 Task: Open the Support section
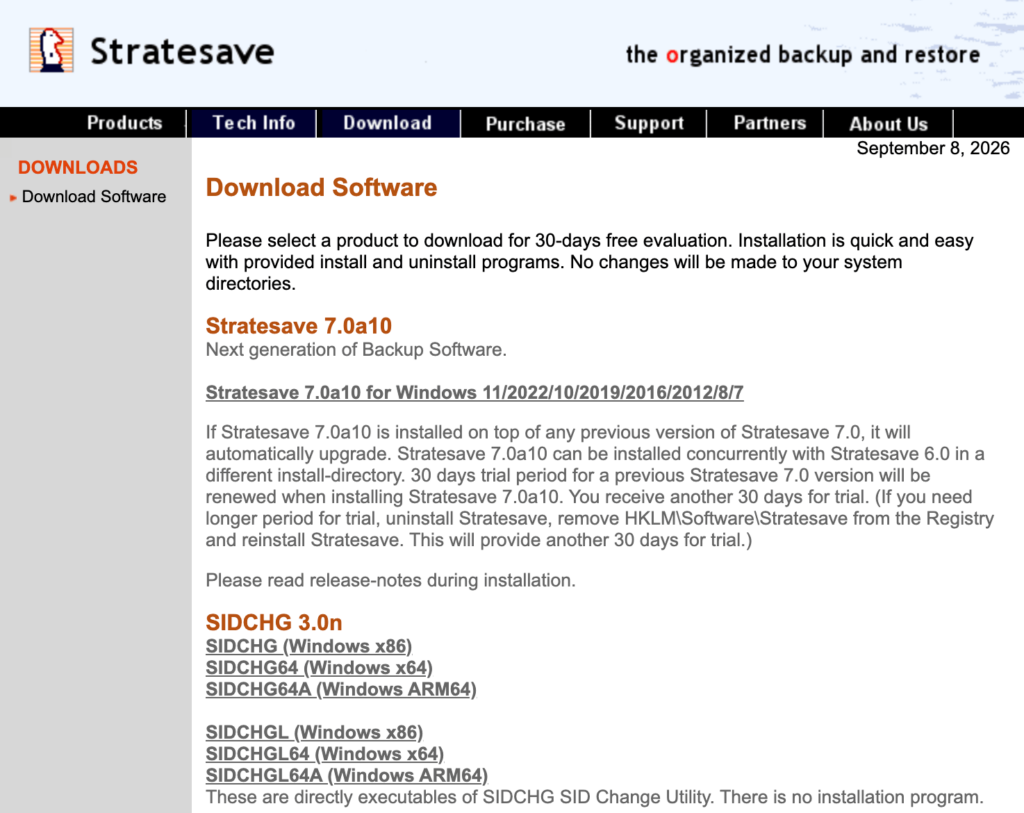(x=648, y=123)
